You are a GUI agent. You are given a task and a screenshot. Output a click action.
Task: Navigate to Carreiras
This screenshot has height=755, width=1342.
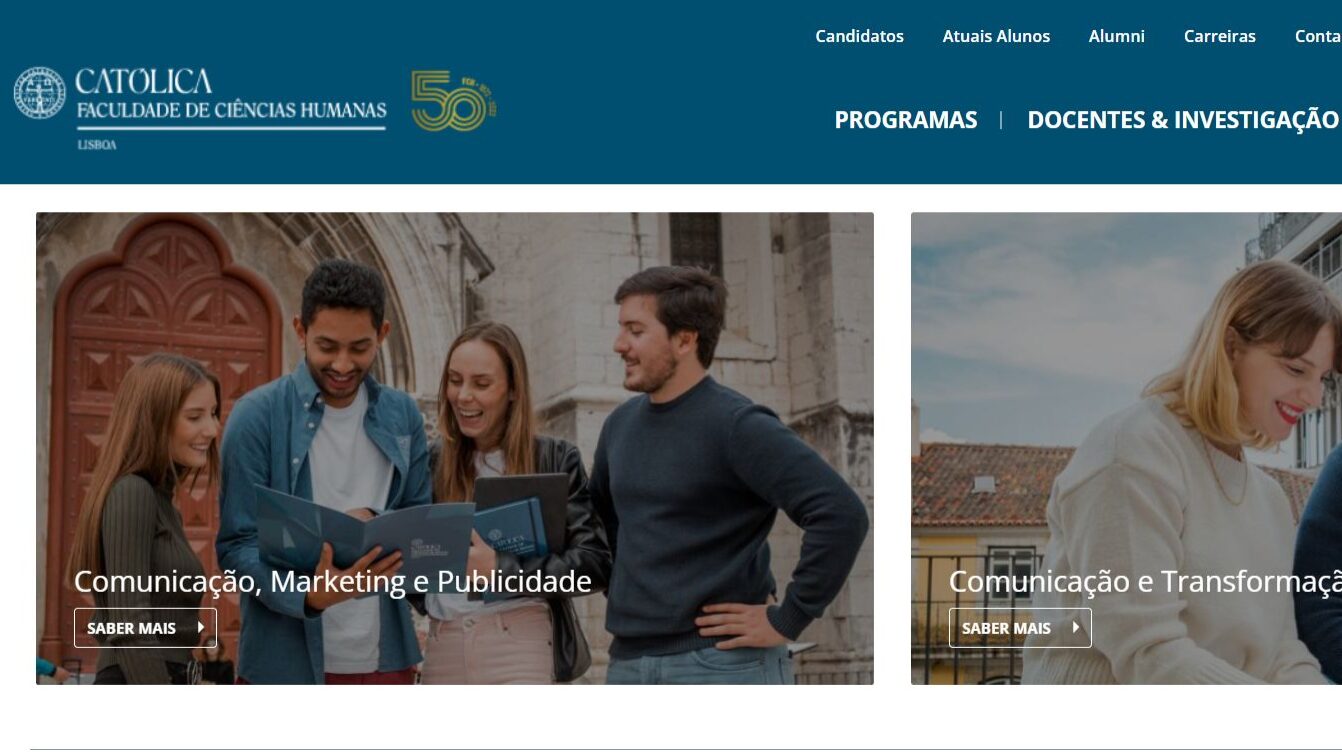click(x=1219, y=36)
